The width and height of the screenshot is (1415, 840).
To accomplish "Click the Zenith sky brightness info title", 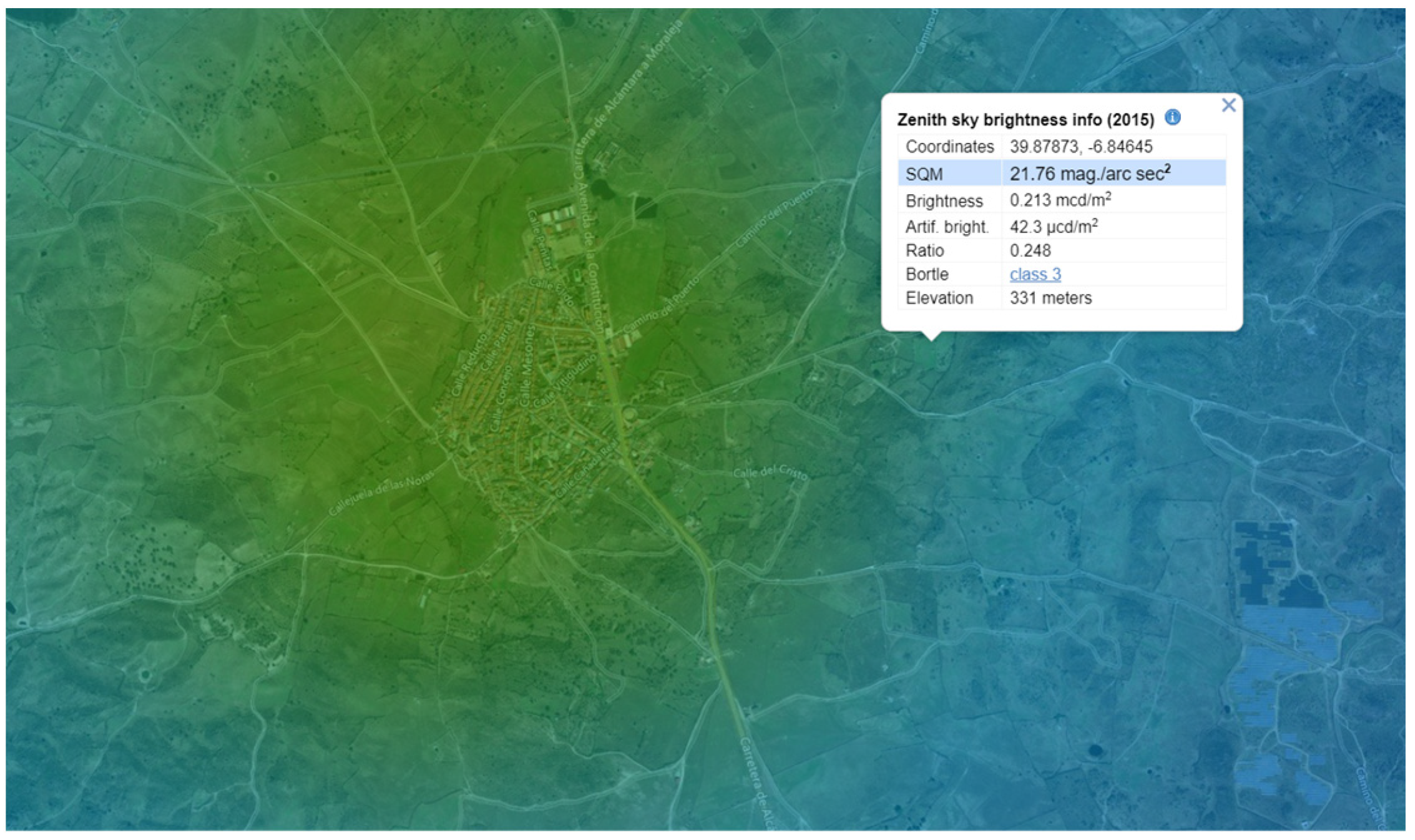I will pyautogui.click(x=1025, y=119).
